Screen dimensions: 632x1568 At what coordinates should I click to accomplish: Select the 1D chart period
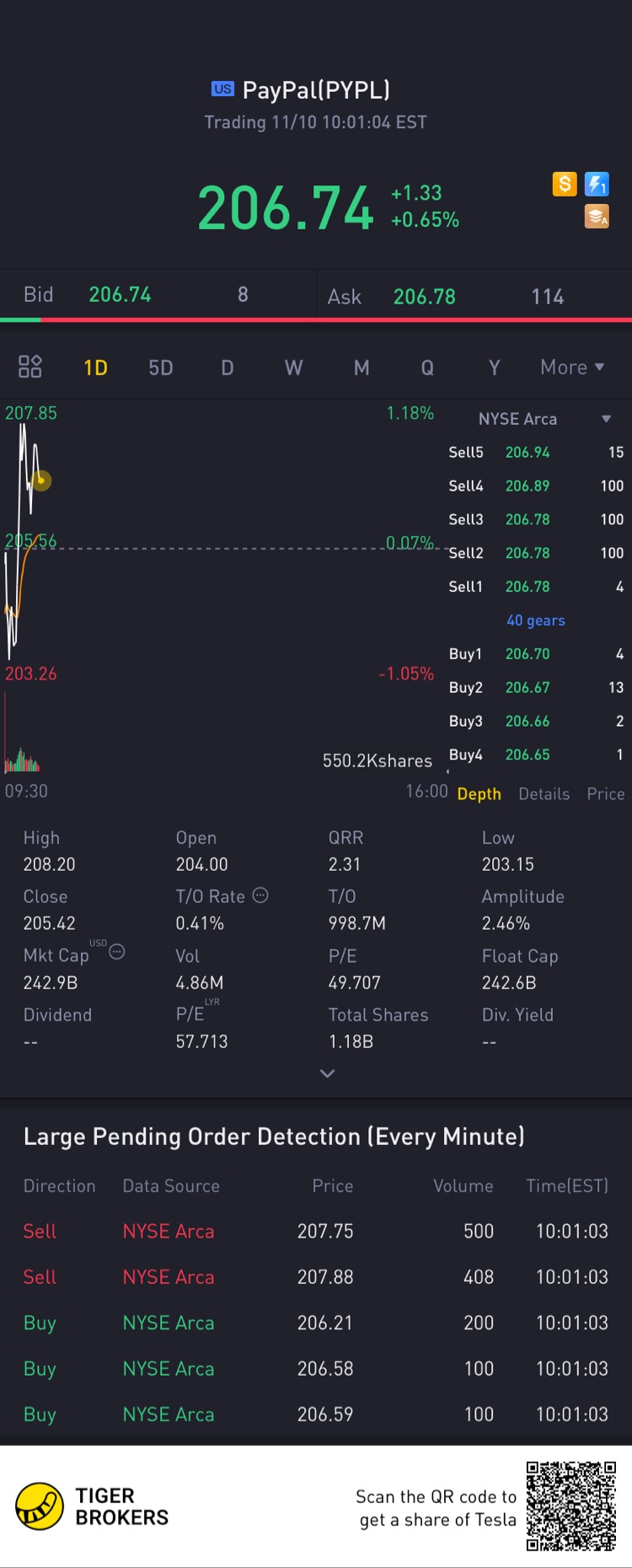click(x=96, y=368)
